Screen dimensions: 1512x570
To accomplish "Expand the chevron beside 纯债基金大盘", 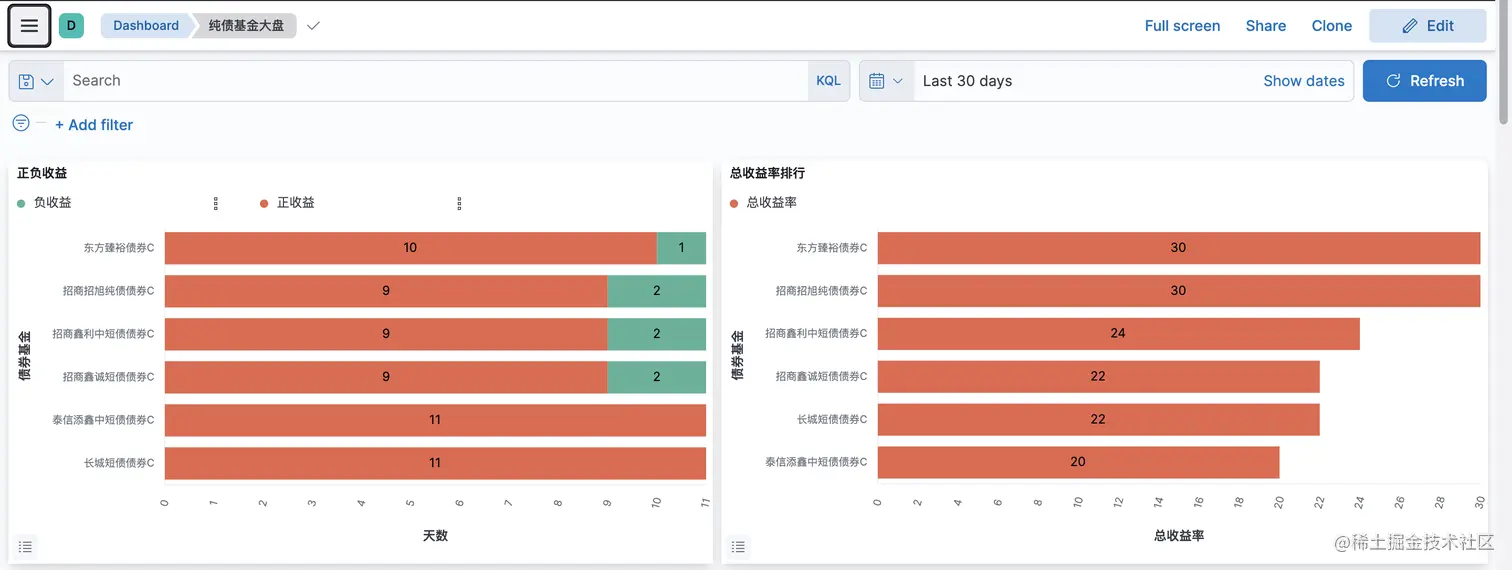I will tap(313, 26).
